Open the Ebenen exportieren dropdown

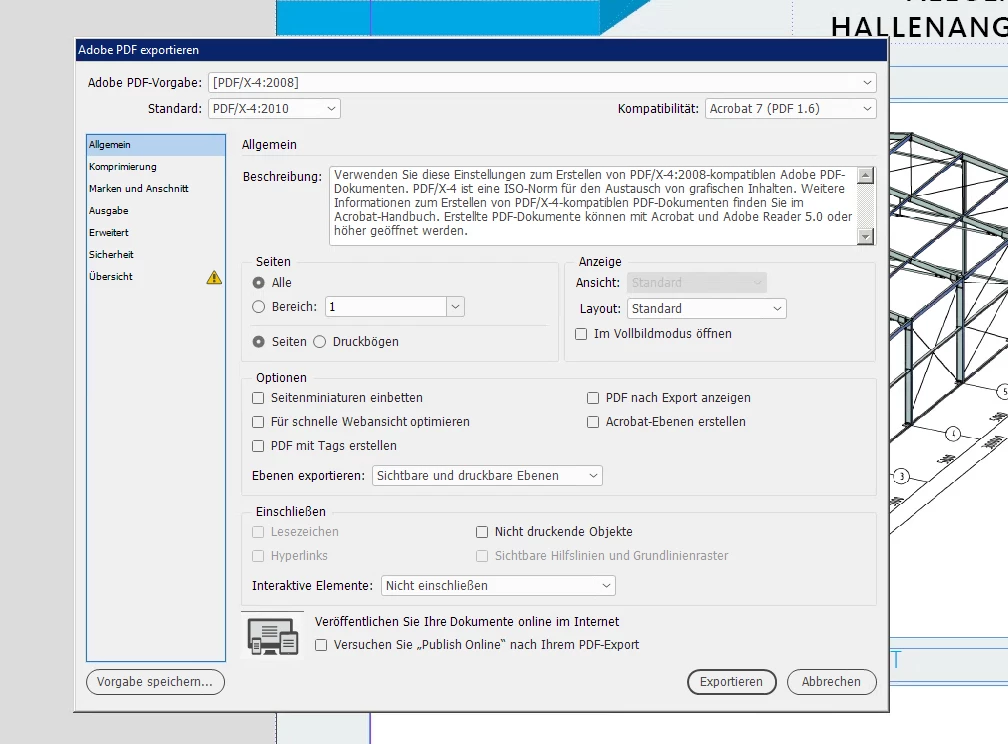487,476
